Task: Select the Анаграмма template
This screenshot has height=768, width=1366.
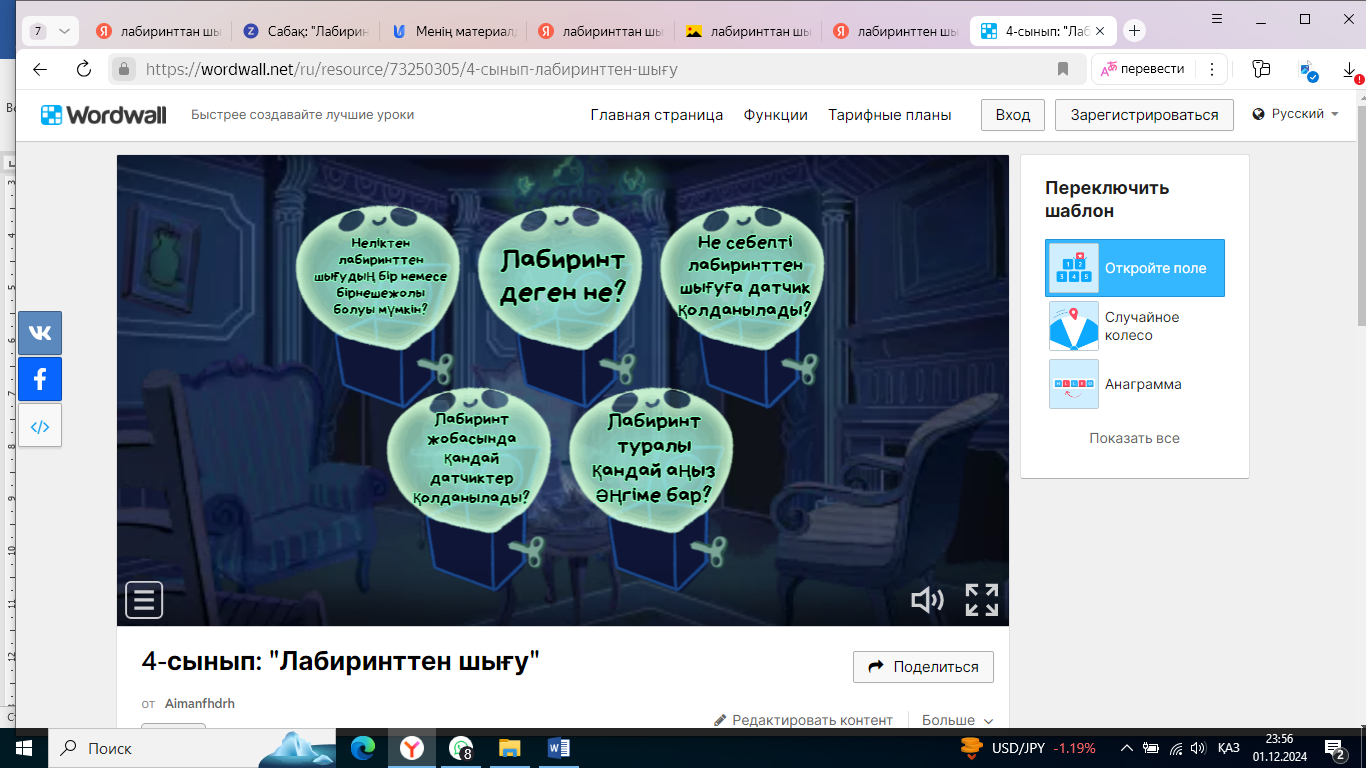Action: coord(1135,384)
